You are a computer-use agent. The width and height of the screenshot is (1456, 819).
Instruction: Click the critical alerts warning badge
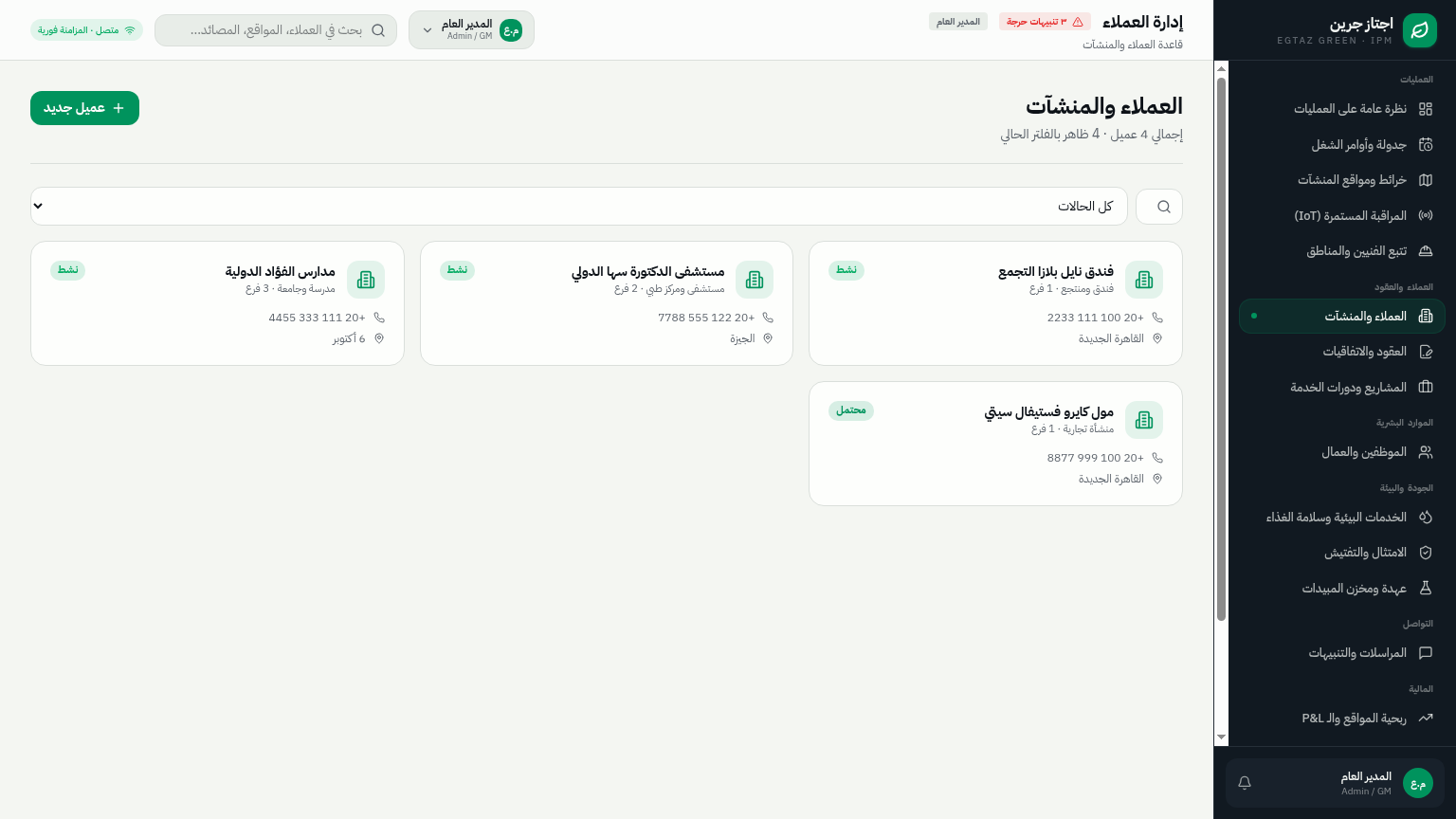1045,21
